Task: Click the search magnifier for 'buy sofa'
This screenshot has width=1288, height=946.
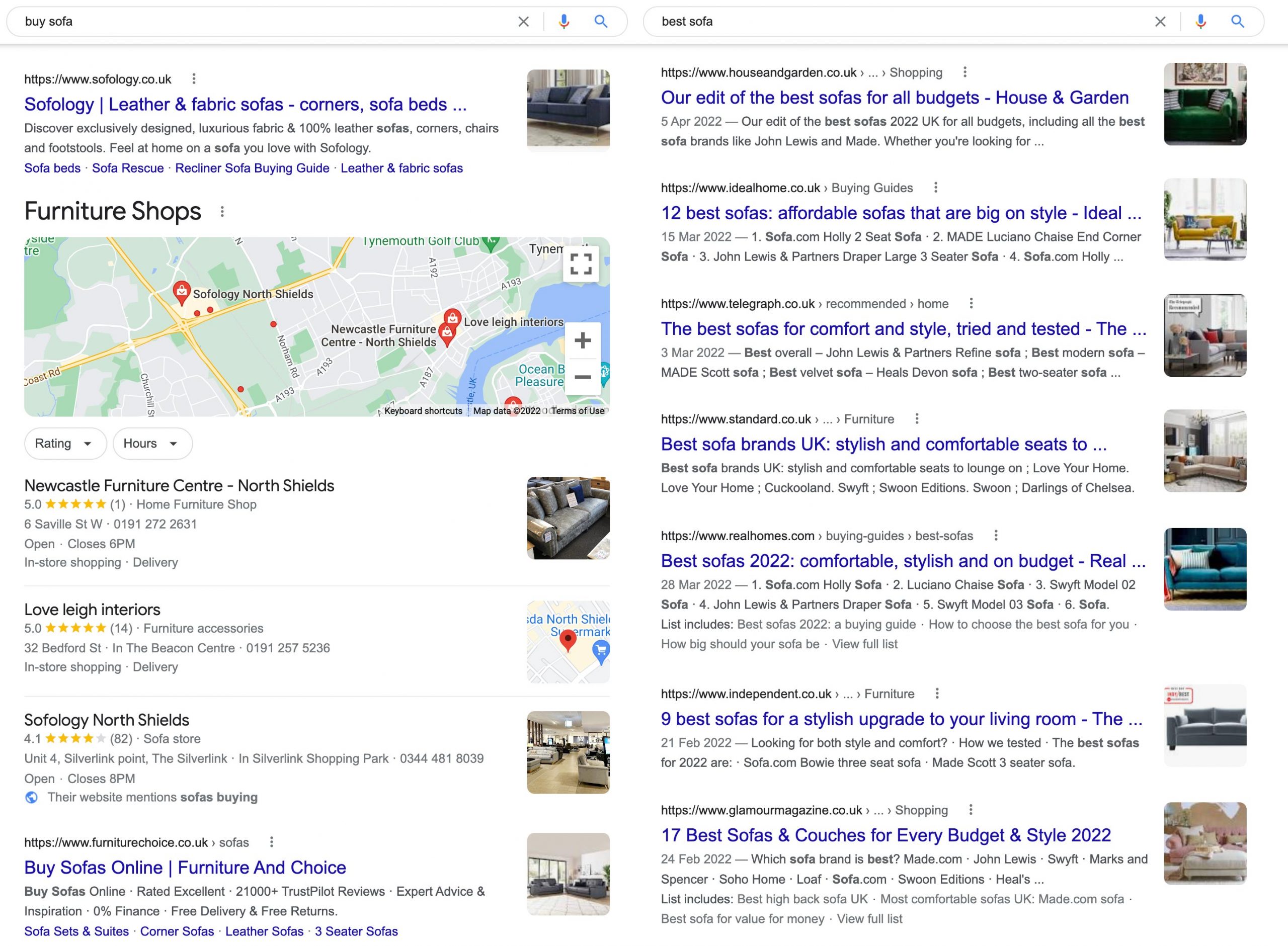Action: [600, 22]
